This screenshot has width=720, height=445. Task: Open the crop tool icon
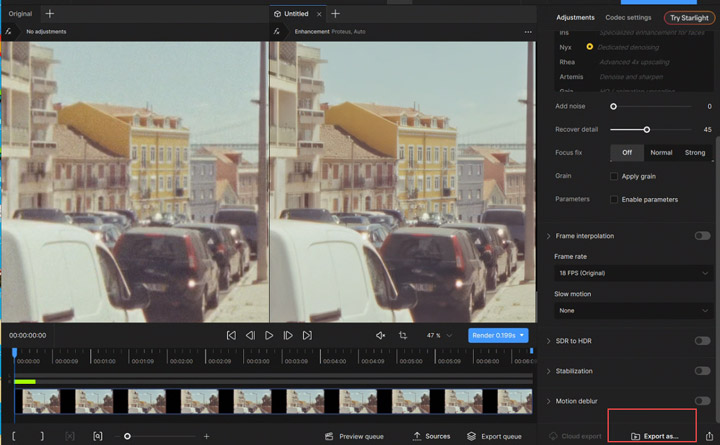point(403,336)
